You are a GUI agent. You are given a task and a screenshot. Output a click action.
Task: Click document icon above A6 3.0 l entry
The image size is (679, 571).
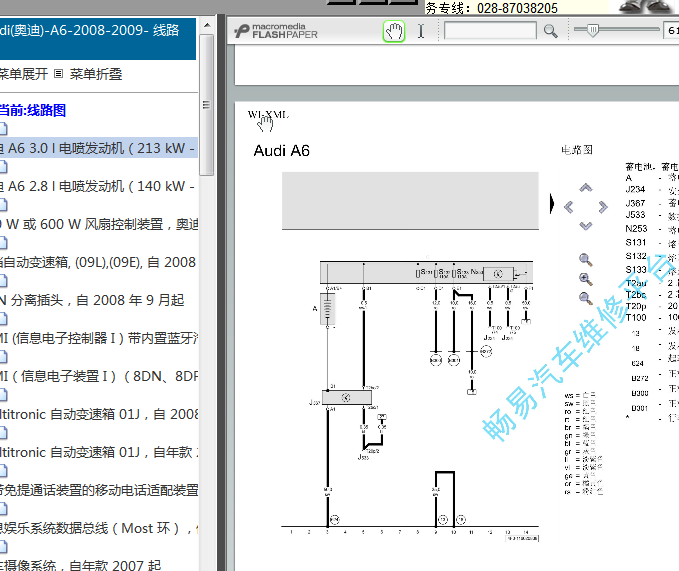(3, 129)
